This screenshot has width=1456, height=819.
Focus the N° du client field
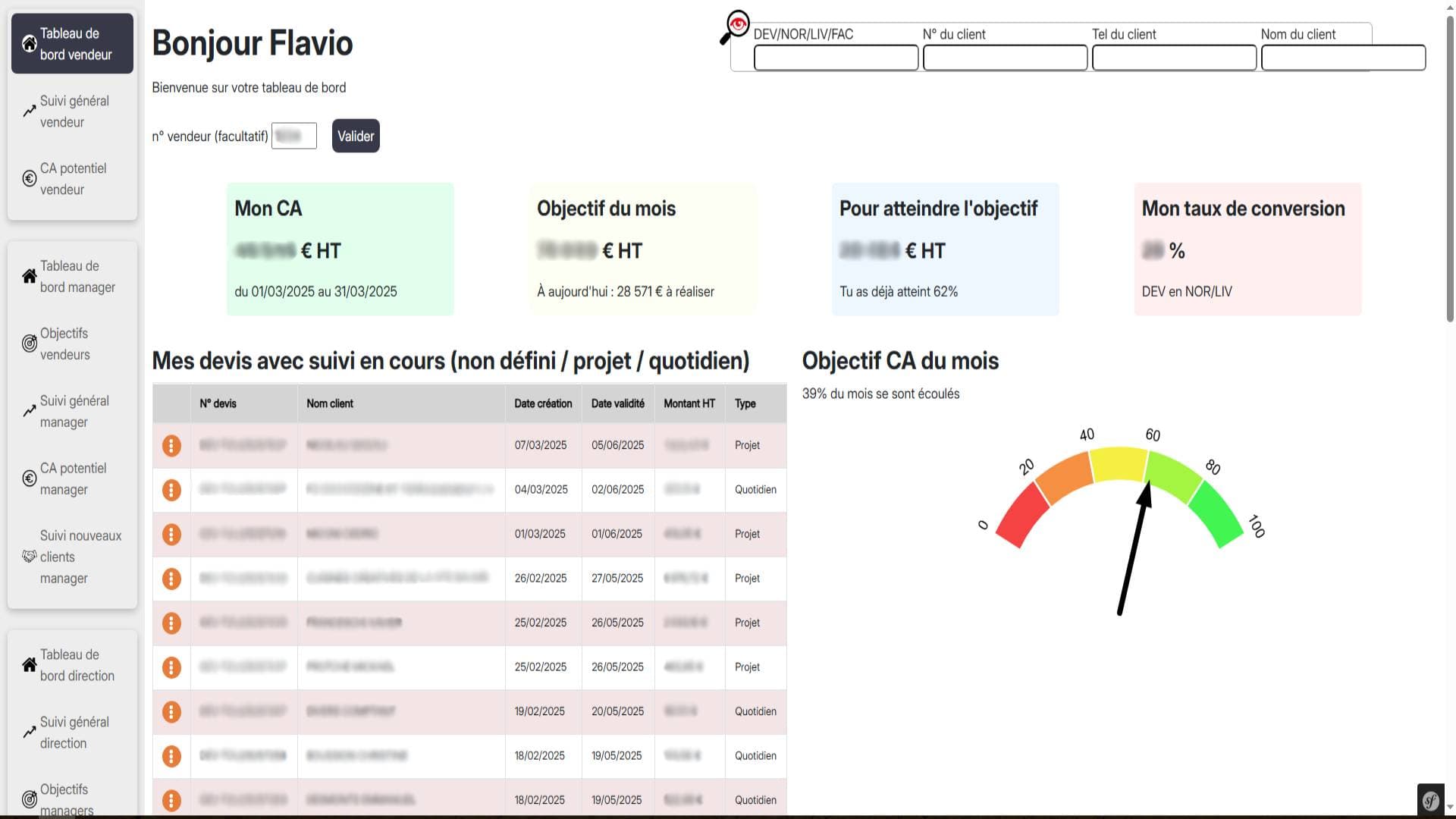[1005, 58]
